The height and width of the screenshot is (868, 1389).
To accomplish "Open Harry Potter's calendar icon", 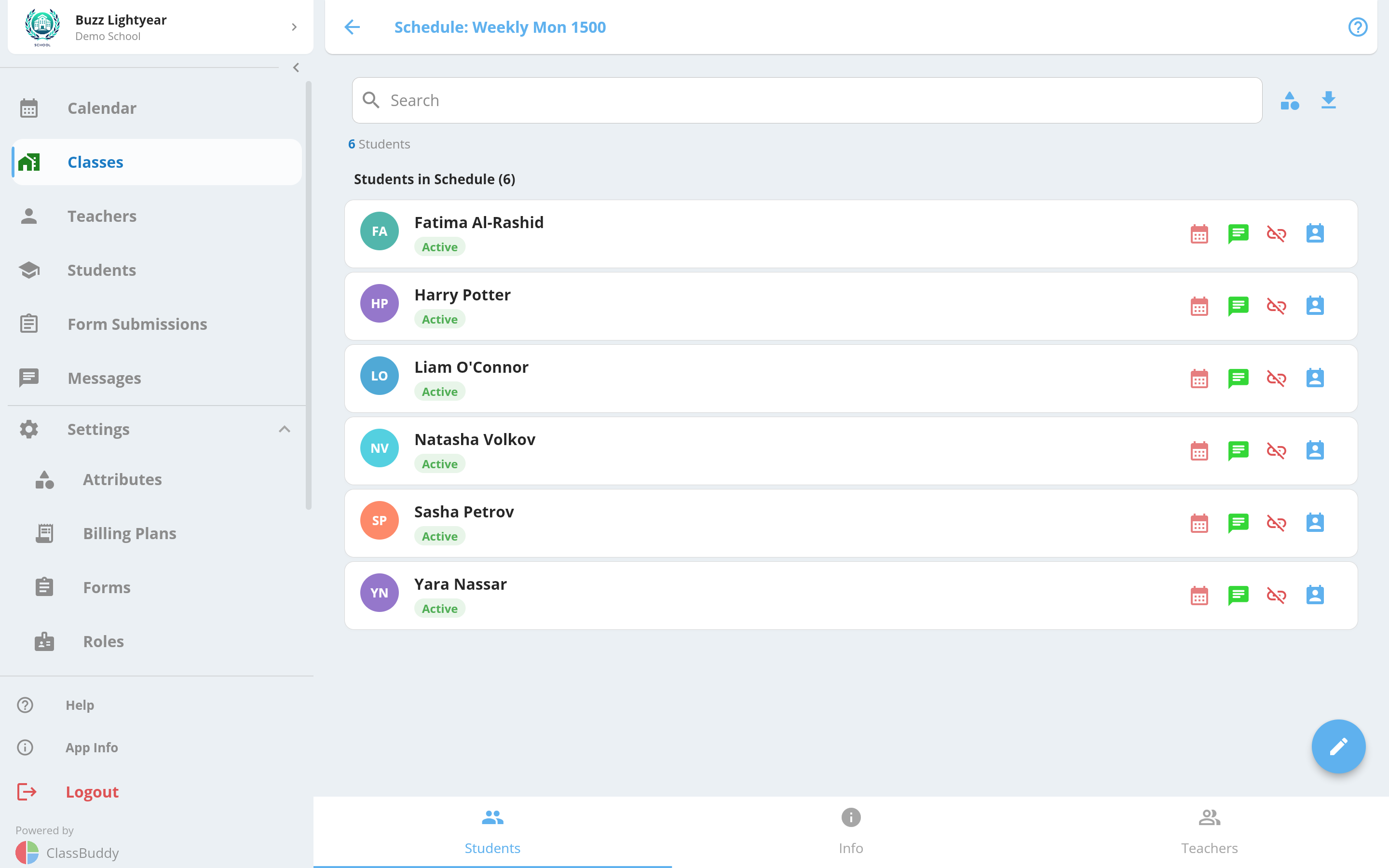I will [x=1199, y=306].
